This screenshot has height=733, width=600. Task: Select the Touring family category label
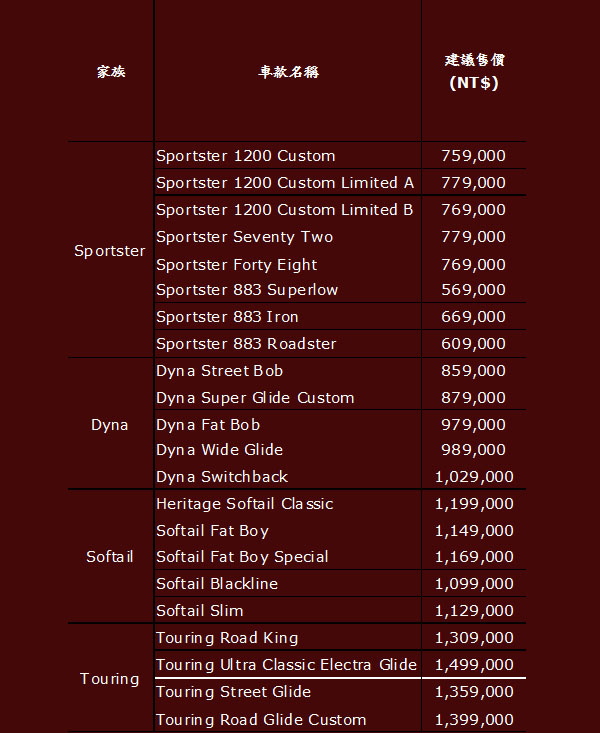click(110, 679)
